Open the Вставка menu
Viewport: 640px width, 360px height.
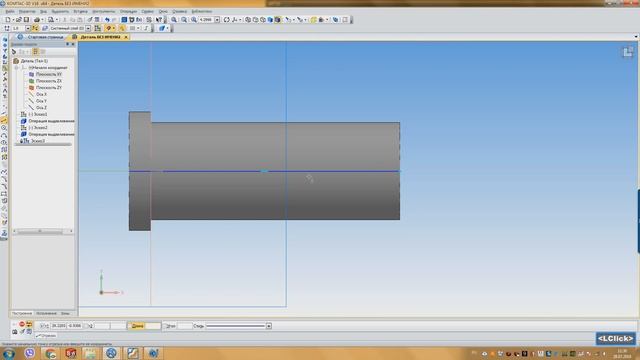80,11
